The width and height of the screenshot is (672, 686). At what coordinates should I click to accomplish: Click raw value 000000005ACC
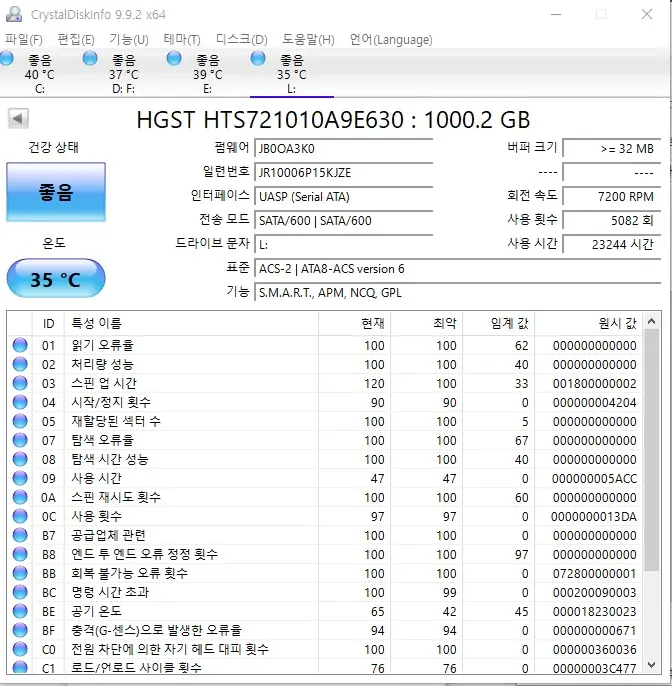[594, 479]
